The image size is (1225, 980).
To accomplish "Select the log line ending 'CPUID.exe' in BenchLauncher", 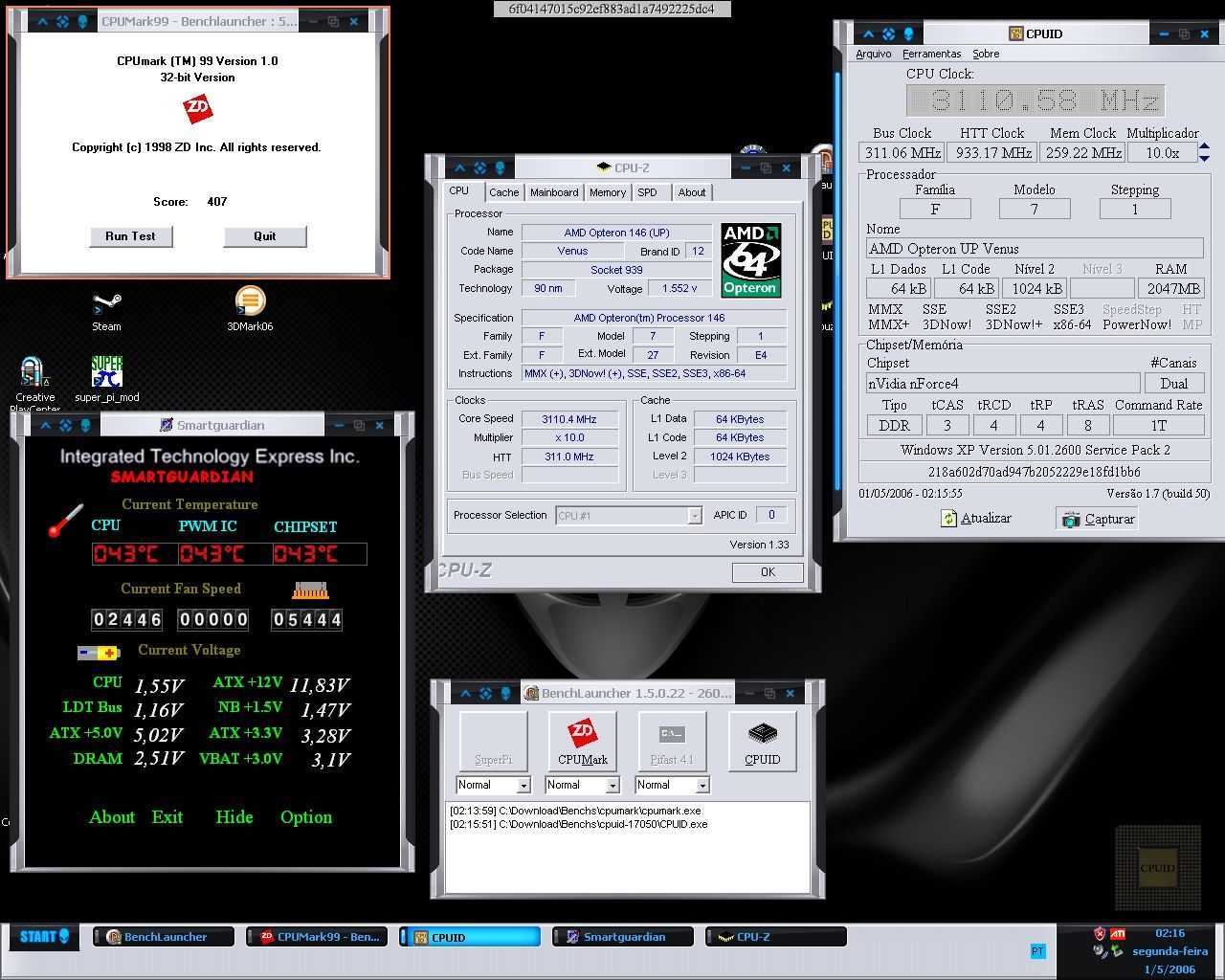I will pos(579,824).
